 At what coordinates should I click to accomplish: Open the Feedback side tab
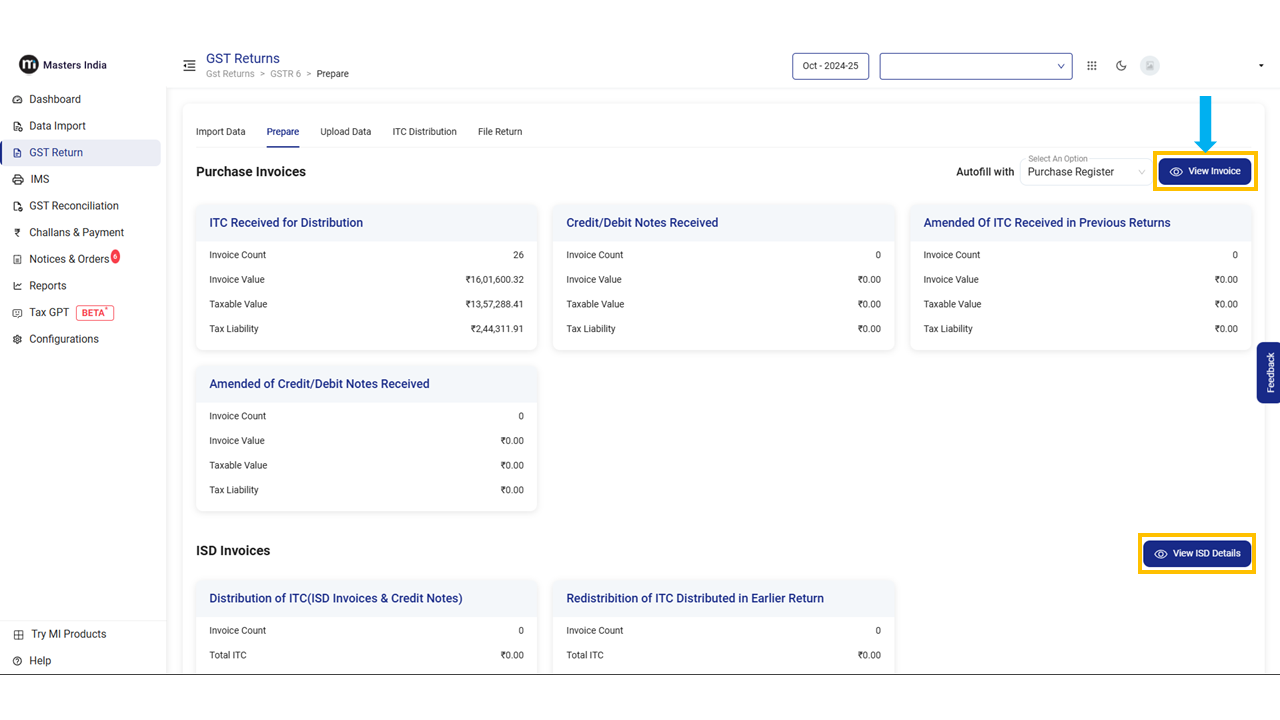point(1269,372)
